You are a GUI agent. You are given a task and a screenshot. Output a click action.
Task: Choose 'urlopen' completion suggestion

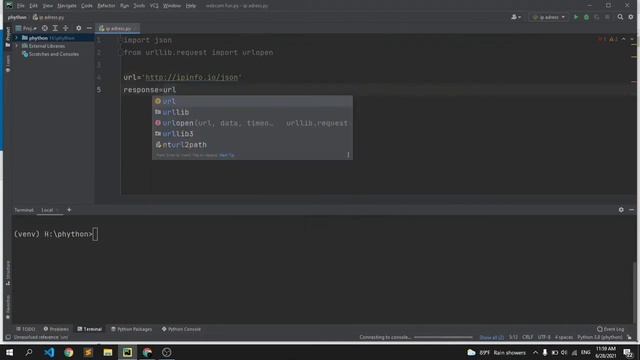point(252,123)
